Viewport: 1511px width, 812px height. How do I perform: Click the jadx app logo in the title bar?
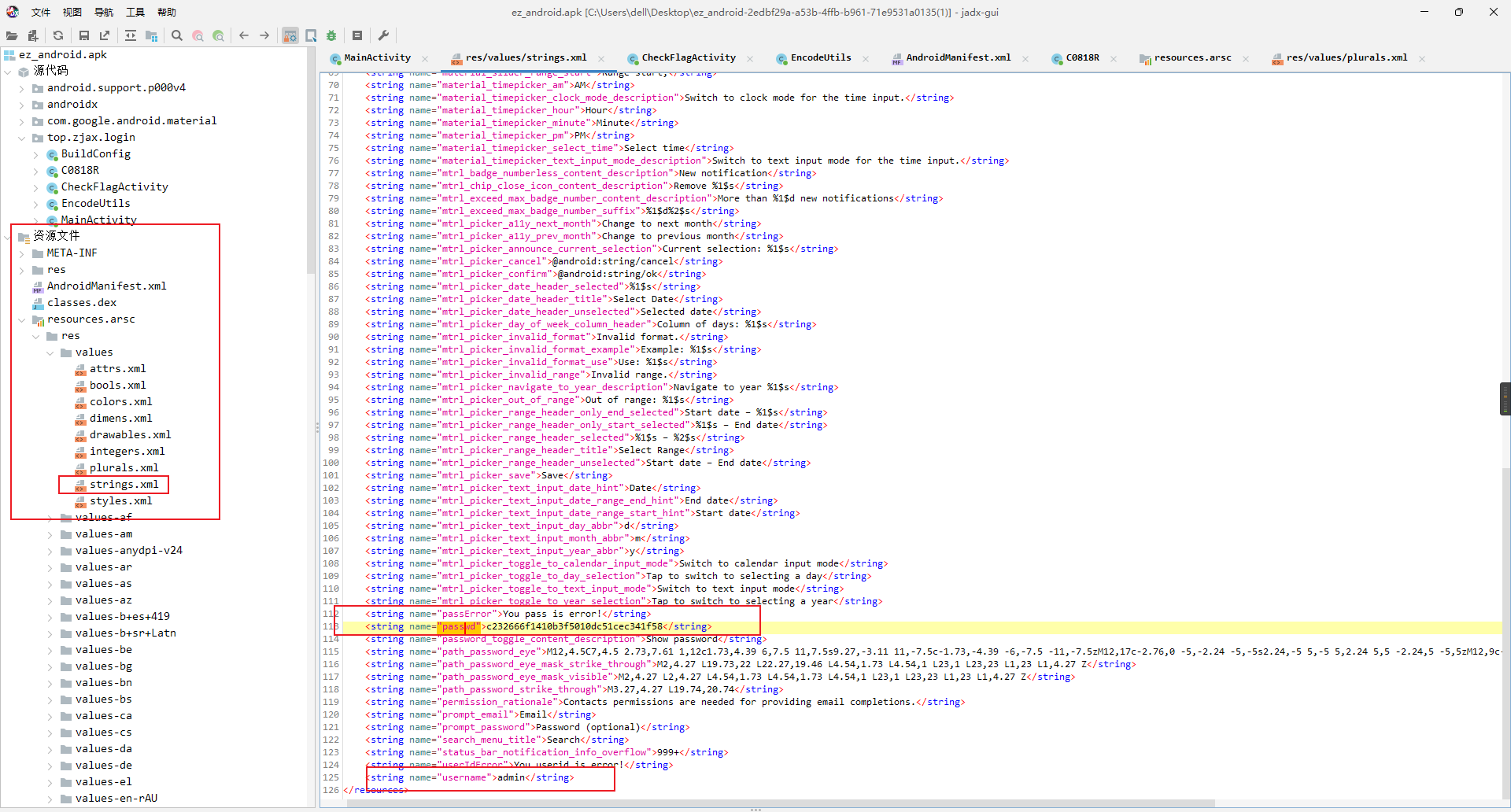(13, 12)
